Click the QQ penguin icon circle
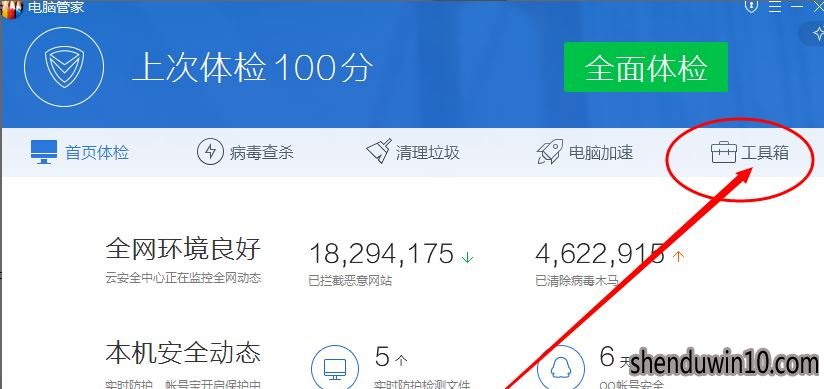The image size is (824, 389). 561,369
